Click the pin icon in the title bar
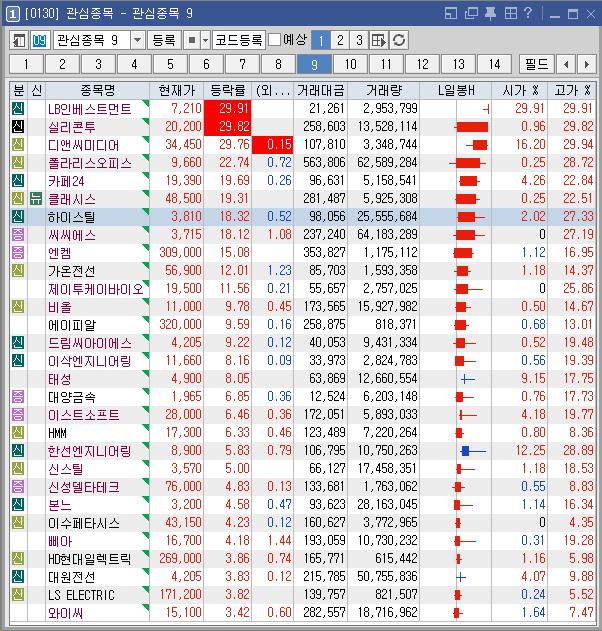The width and height of the screenshot is (602, 631). click(x=490, y=14)
